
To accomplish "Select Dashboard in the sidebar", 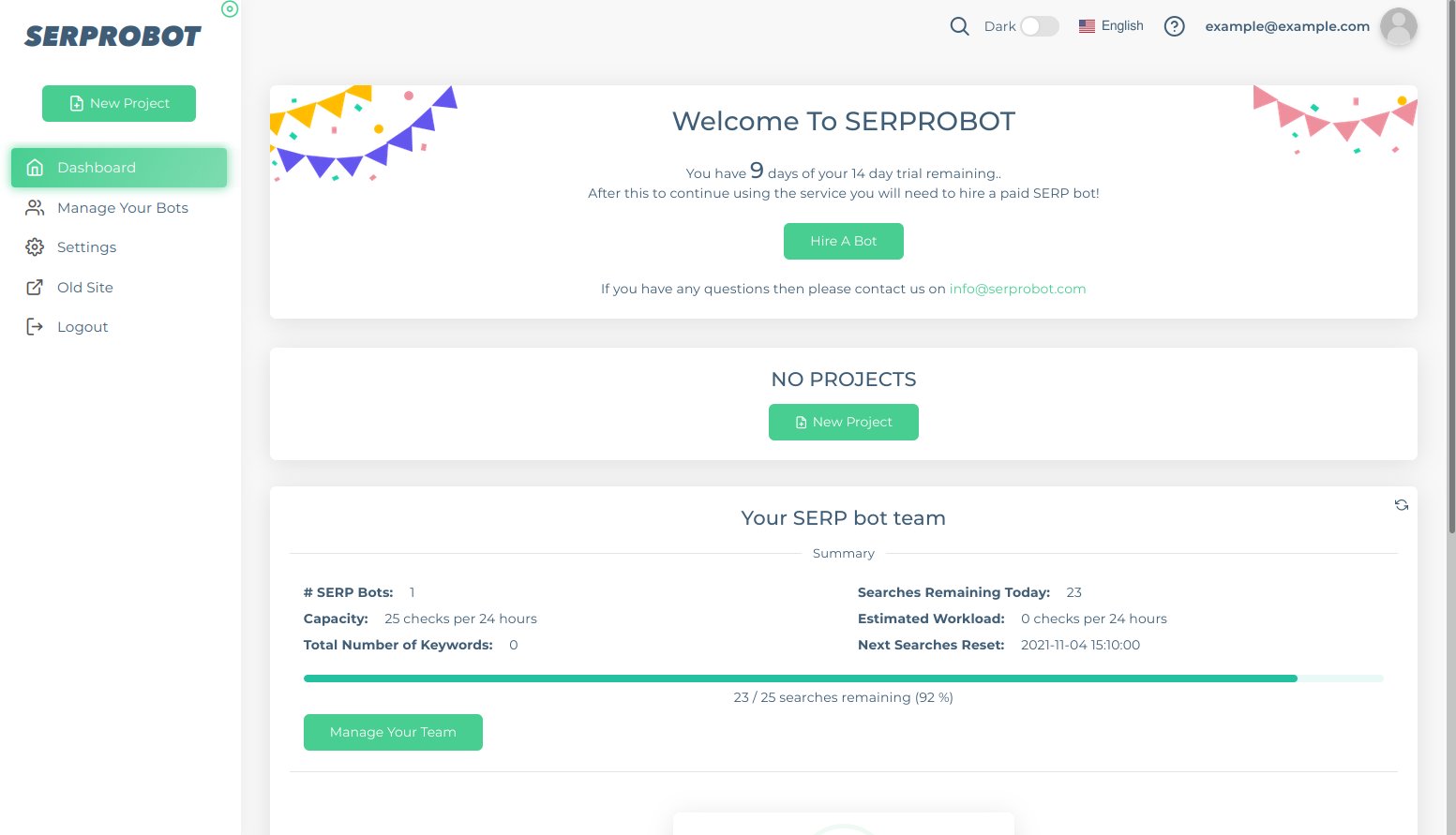I will pyautogui.click(x=119, y=168).
